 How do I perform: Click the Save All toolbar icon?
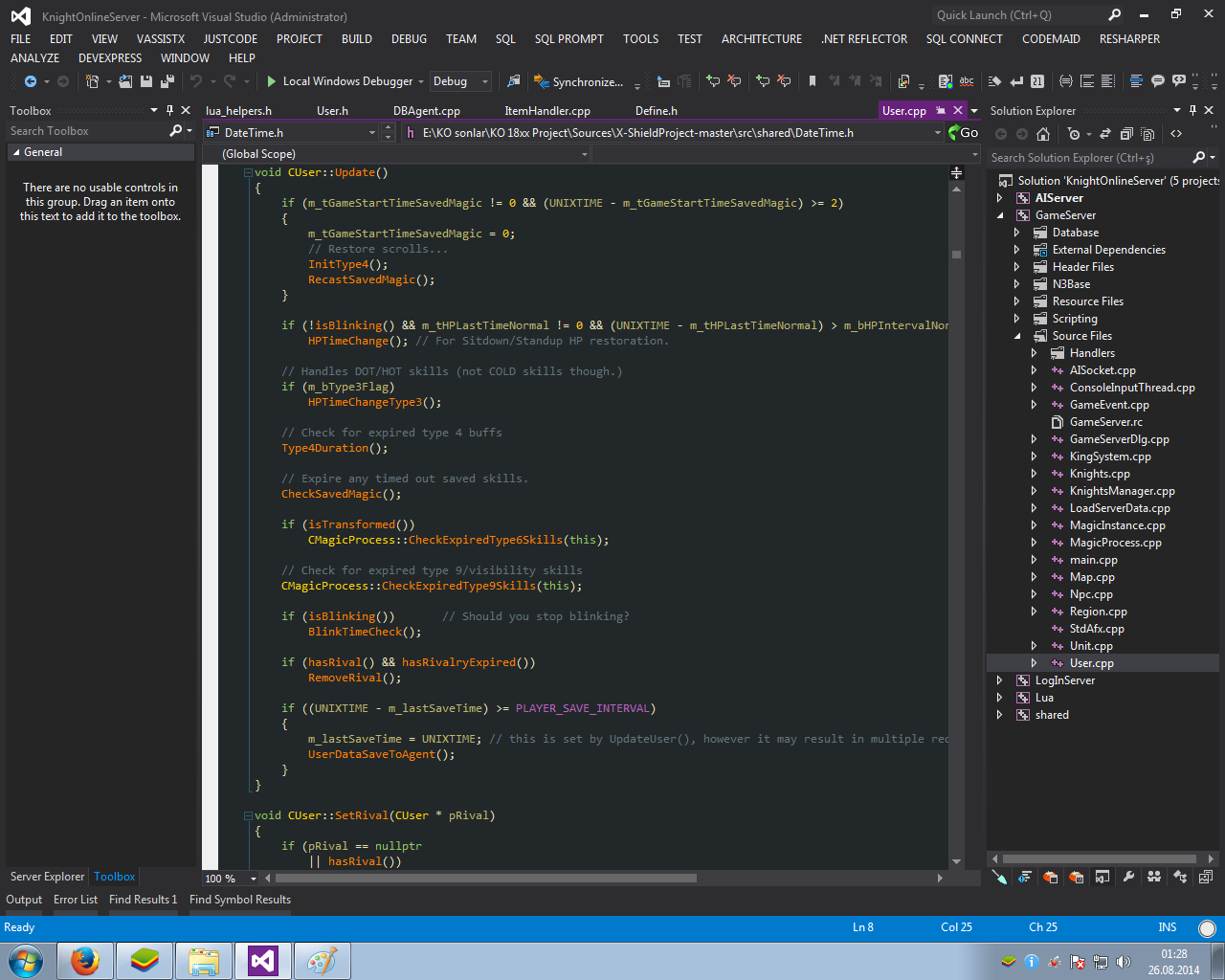(167, 81)
